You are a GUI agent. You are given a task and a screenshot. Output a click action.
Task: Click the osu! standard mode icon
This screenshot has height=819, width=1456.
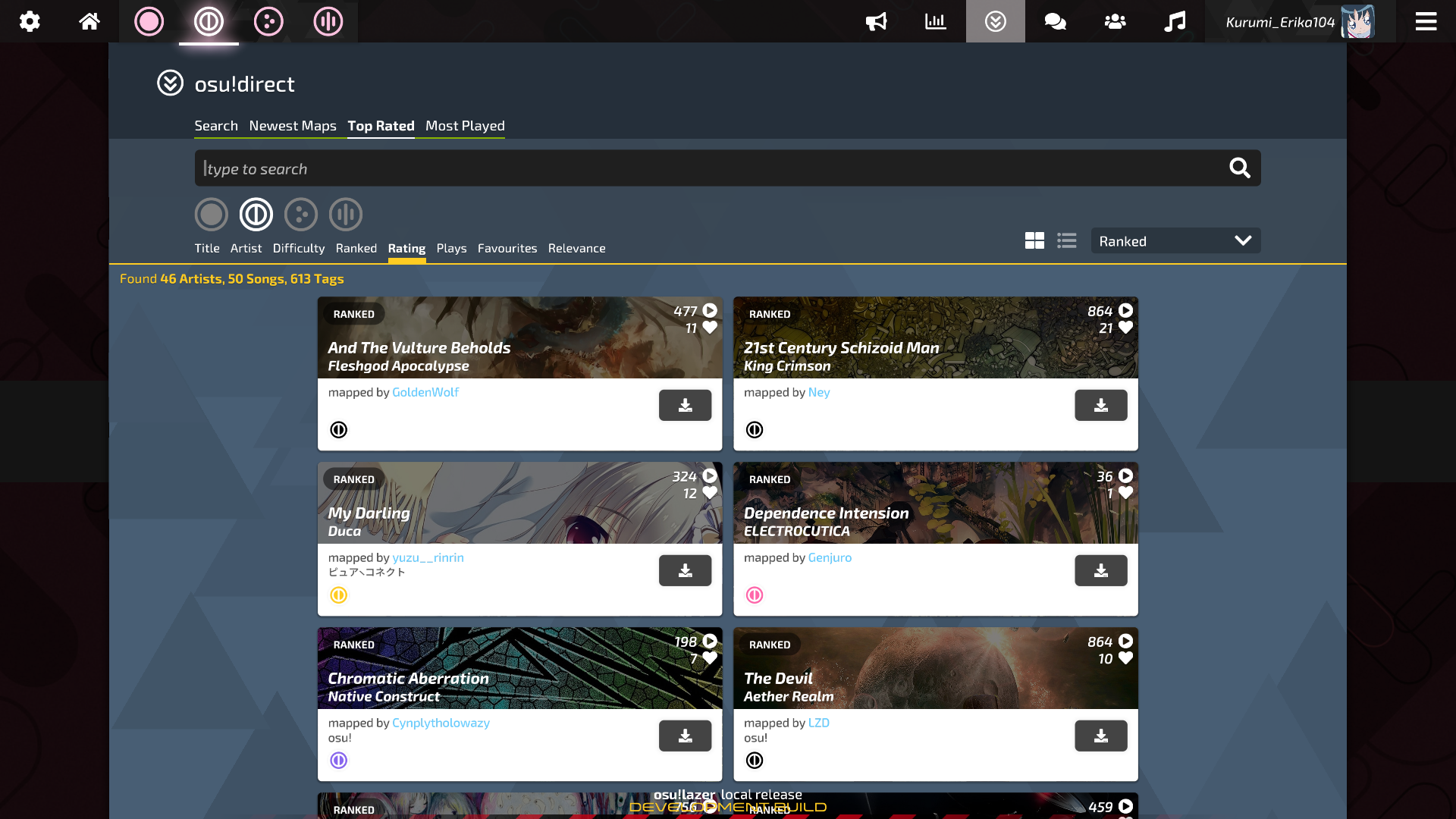[150, 21]
